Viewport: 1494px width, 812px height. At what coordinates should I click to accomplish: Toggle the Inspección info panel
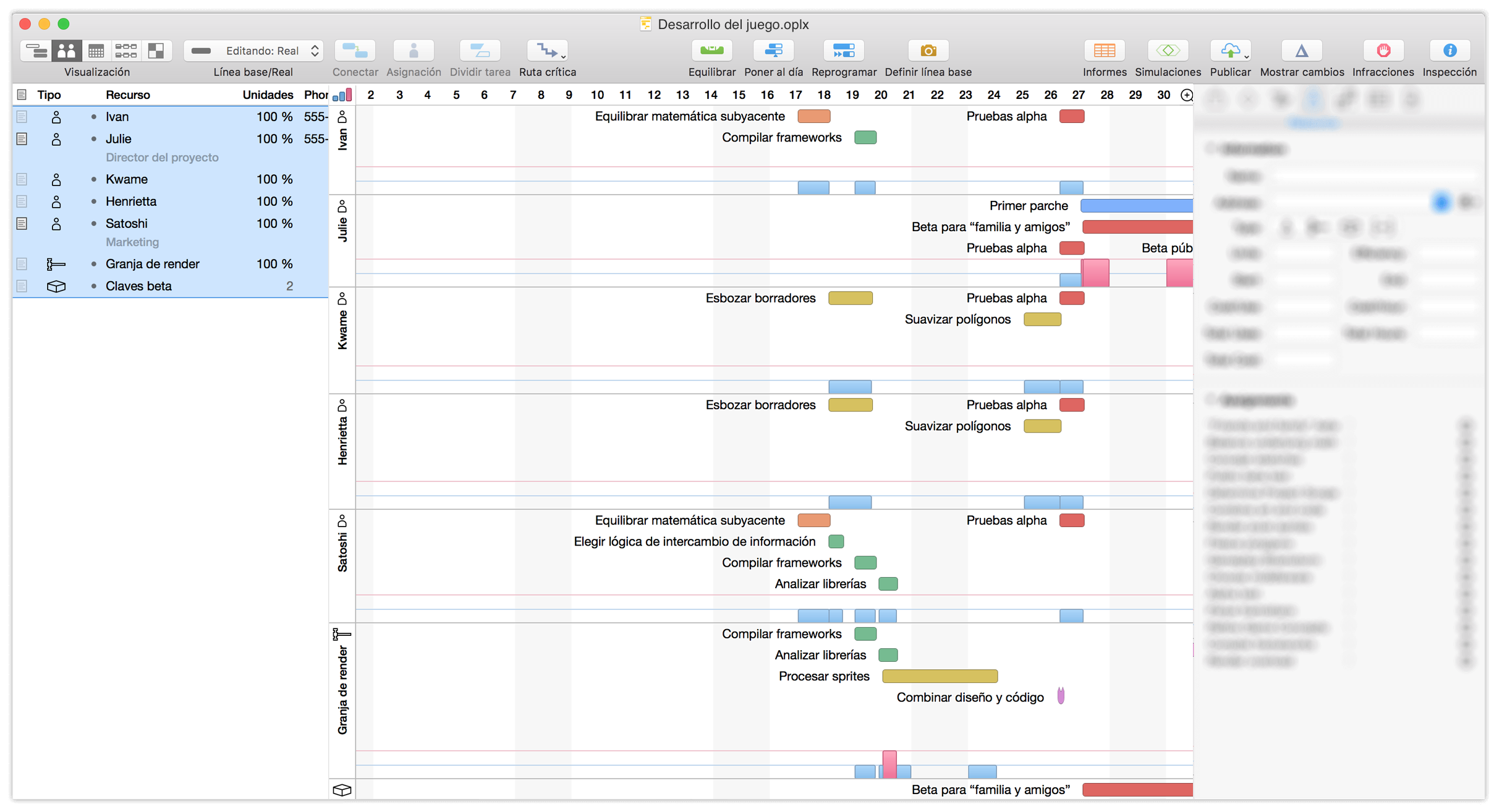pos(1449,51)
